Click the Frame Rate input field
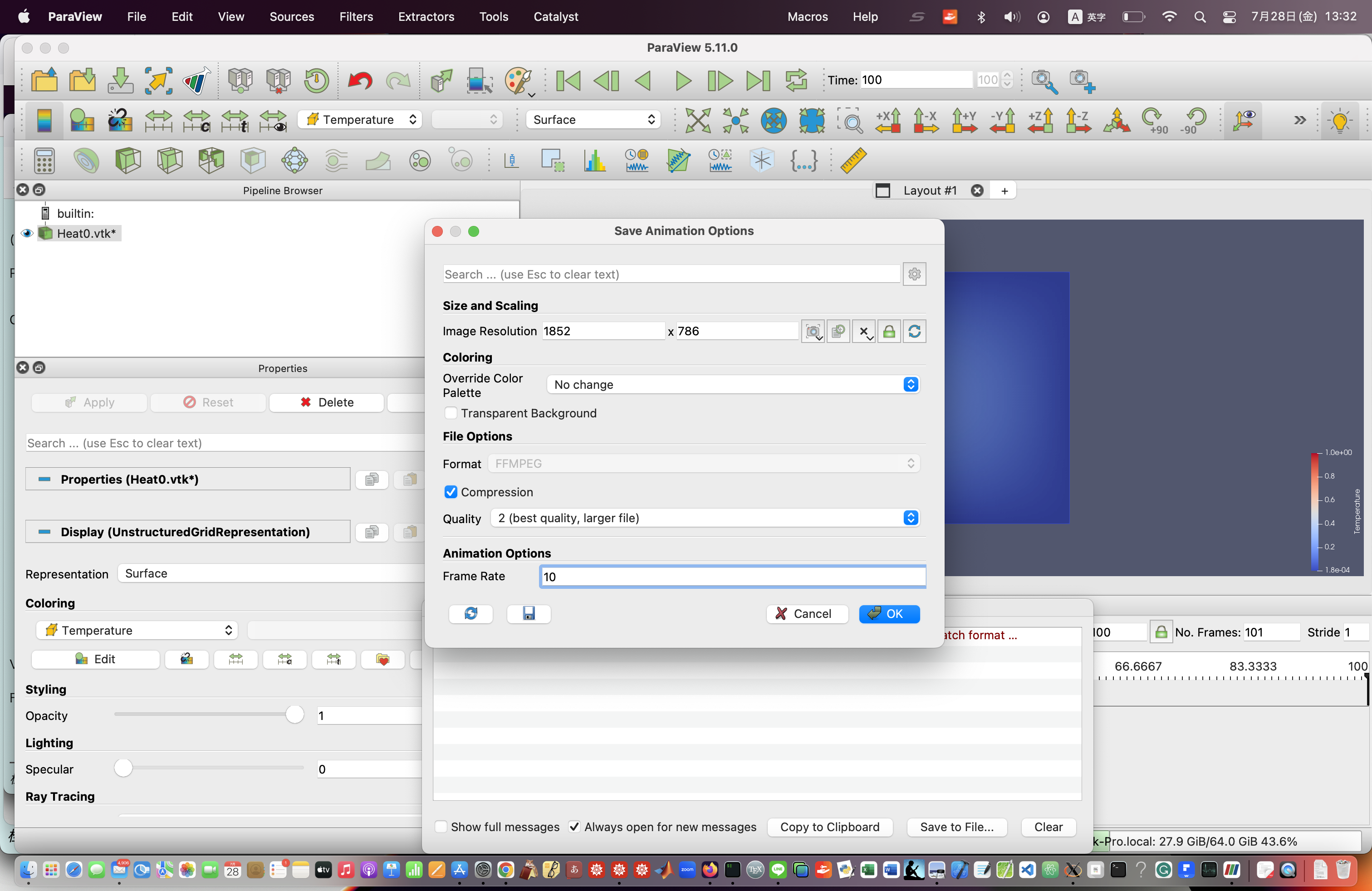 (733, 576)
